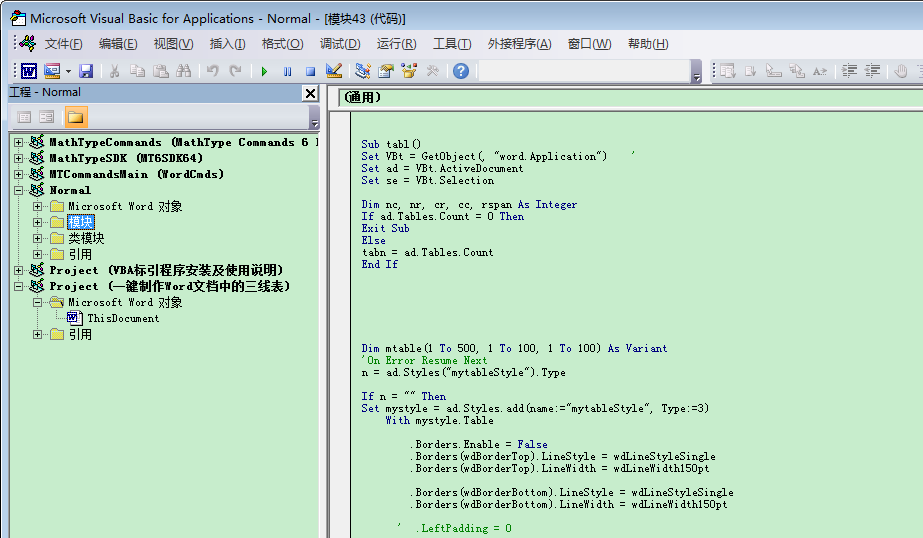Open the Toolbox icon

coord(433,71)
